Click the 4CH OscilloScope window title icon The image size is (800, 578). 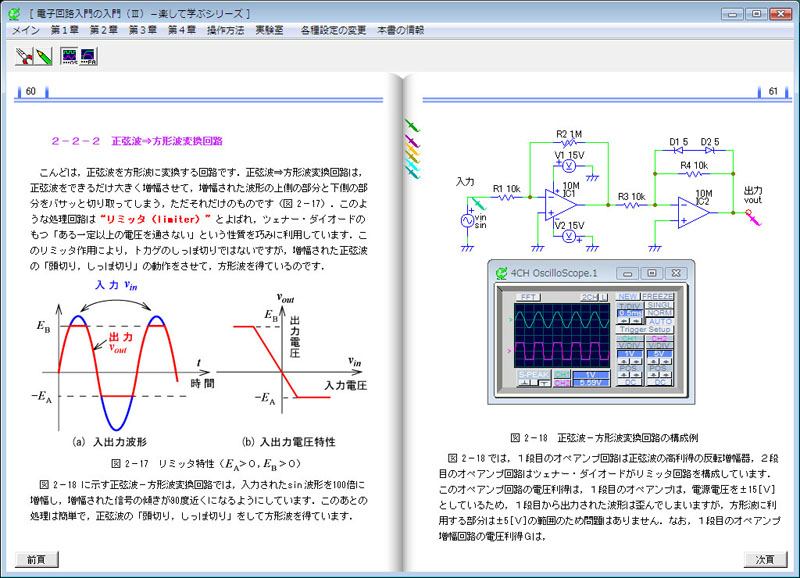[x=502, y=273]
